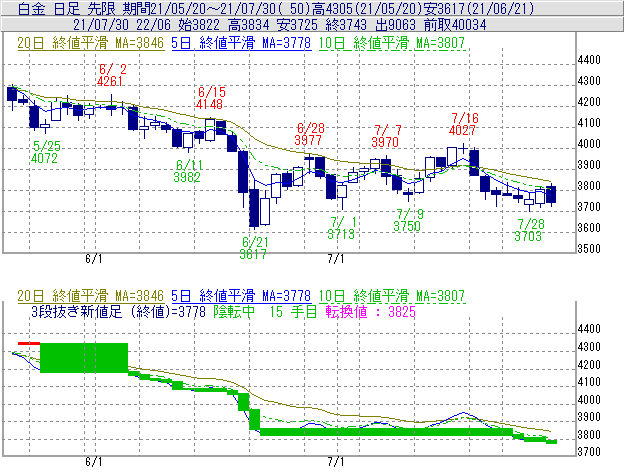Click the 7/9 3750 low label
This screenshot has height=475, width=624.
408,220
